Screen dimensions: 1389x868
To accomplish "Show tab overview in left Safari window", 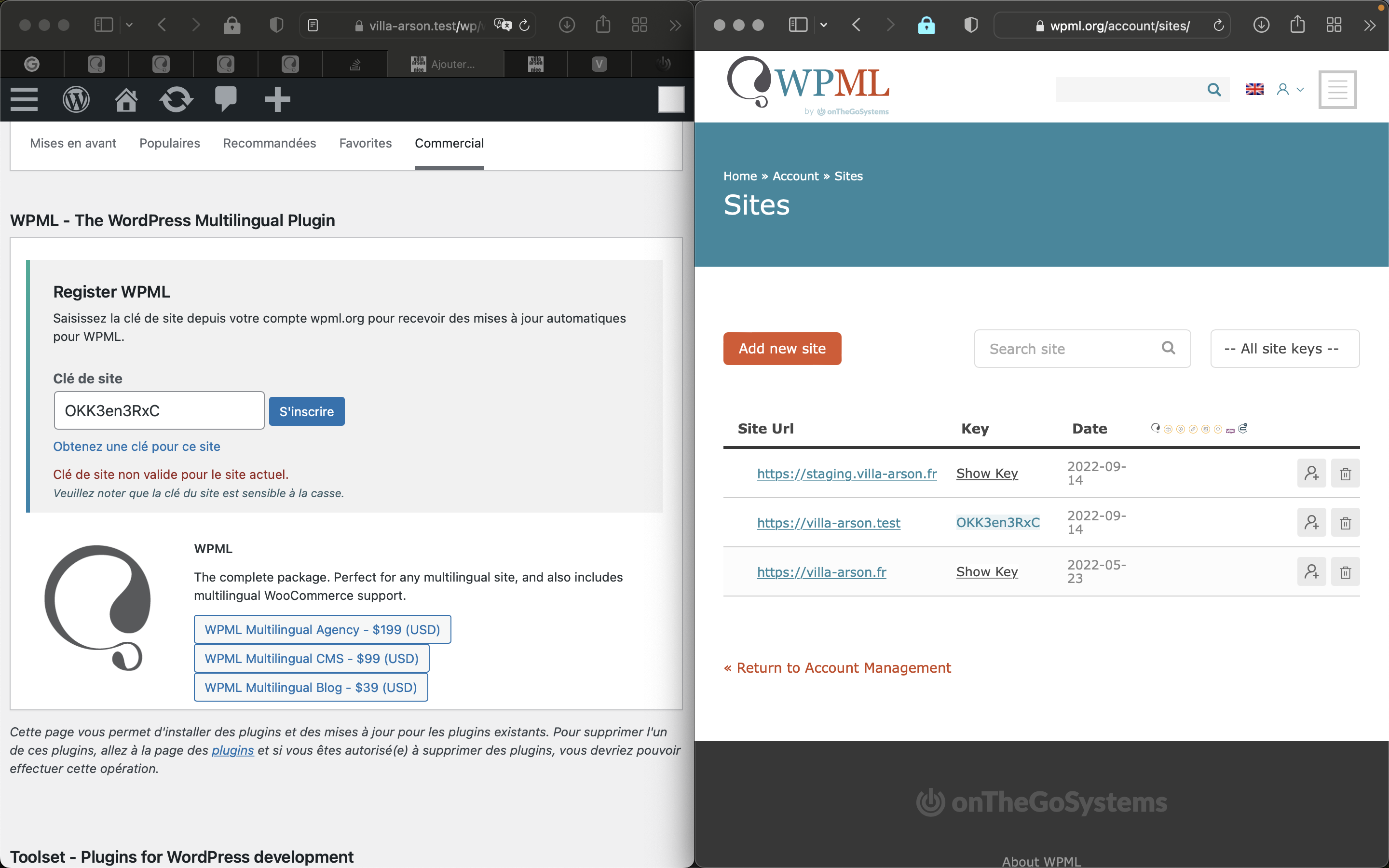I will click(x=640, y=25).
